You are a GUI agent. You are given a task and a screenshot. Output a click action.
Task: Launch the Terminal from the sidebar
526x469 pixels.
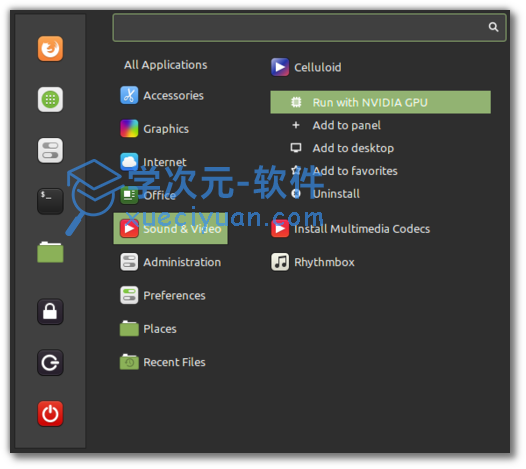pyautogui.click(x=50, y=201)
